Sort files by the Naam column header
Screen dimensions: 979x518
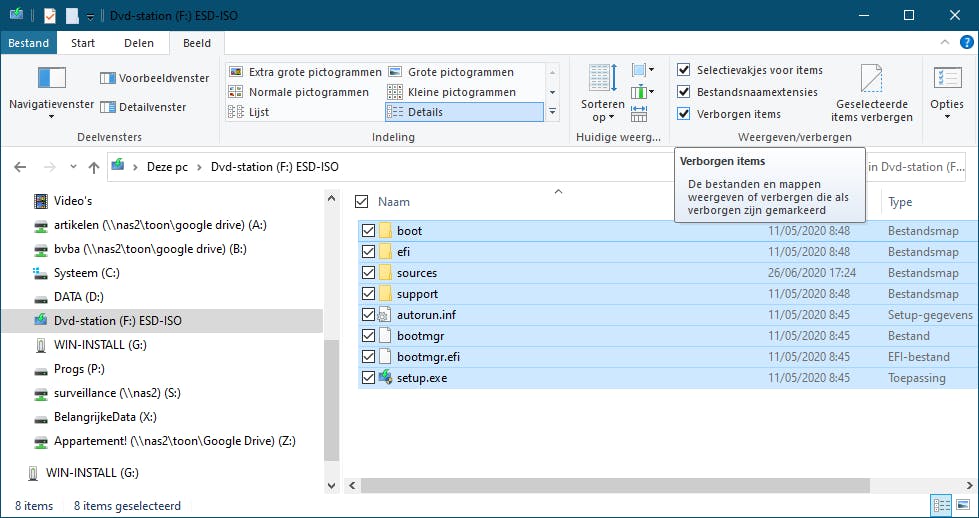tap(395, 202)
